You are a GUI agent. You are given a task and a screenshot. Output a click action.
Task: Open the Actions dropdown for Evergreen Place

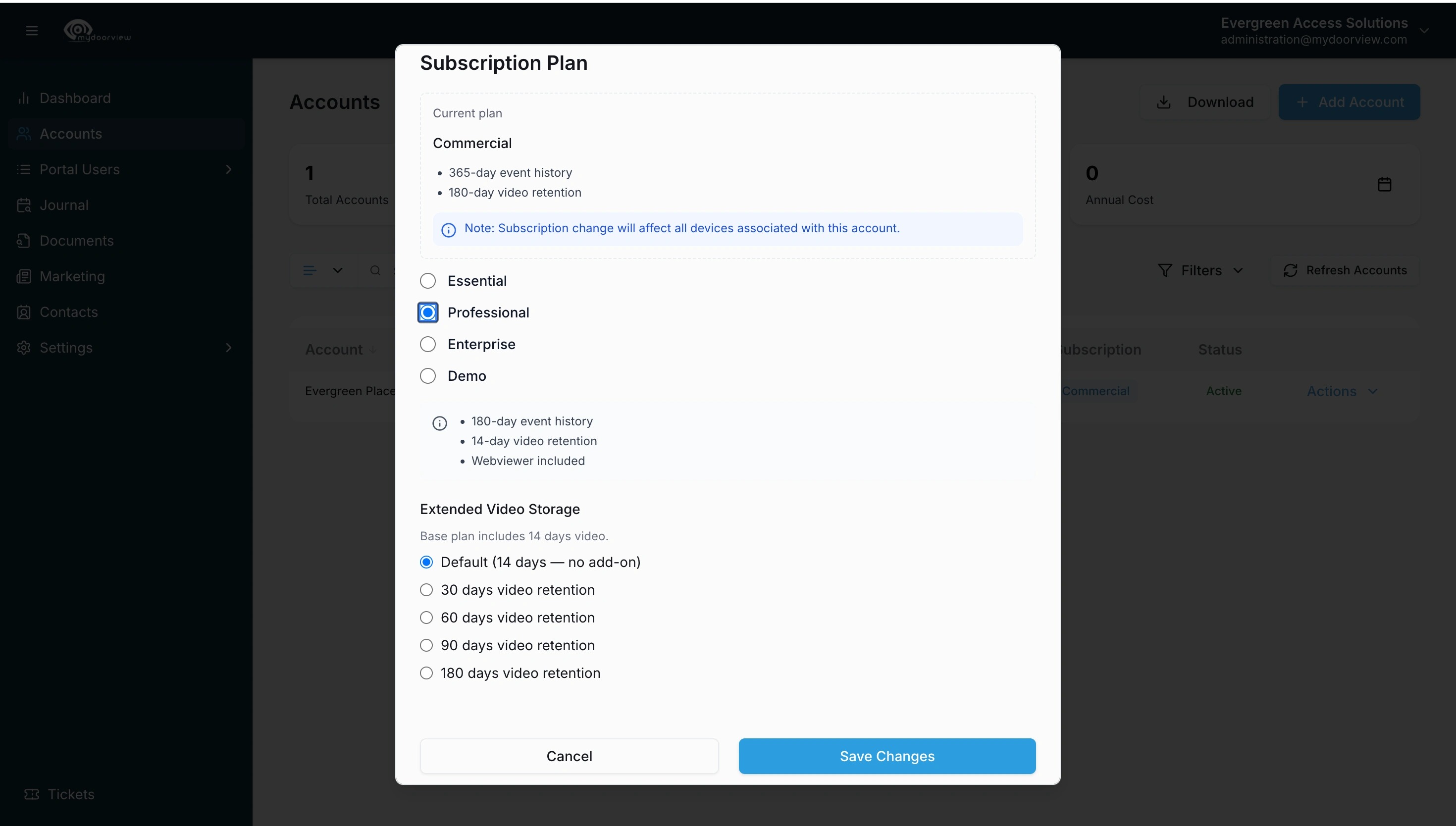click(x=1342, y=391)
